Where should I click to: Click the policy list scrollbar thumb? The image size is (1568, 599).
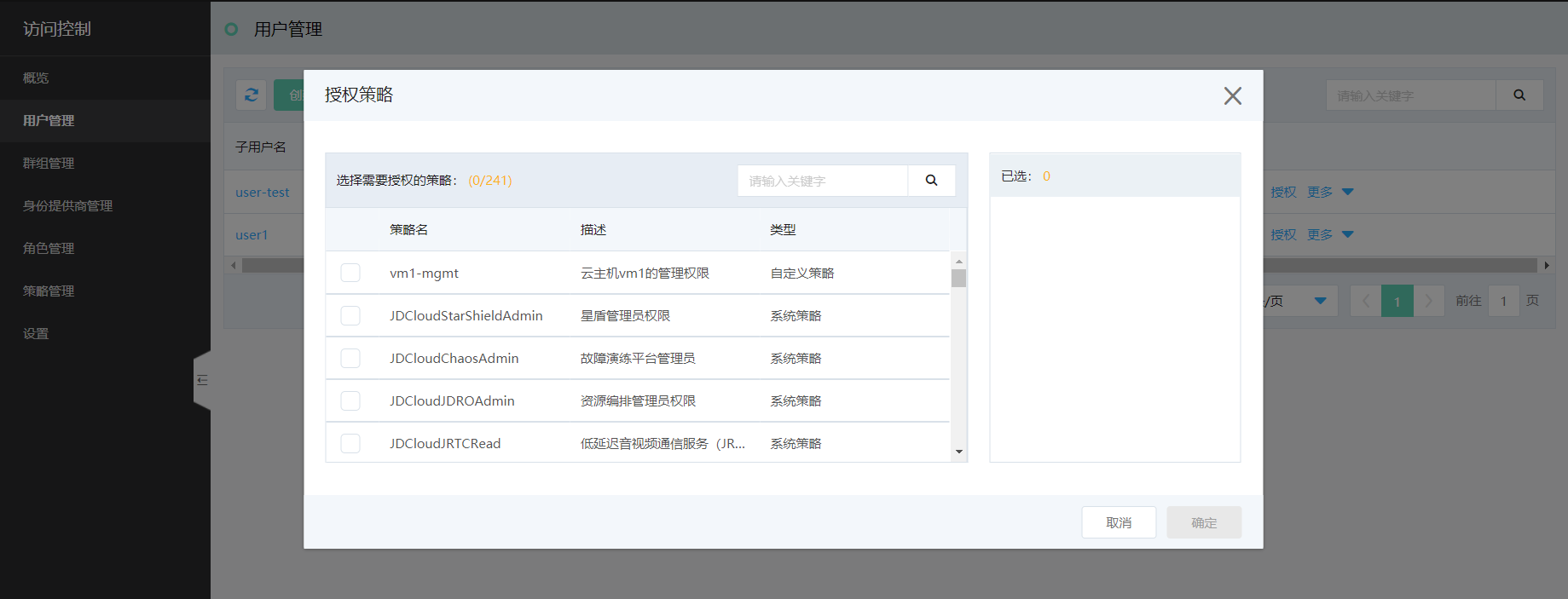point(959,279)
